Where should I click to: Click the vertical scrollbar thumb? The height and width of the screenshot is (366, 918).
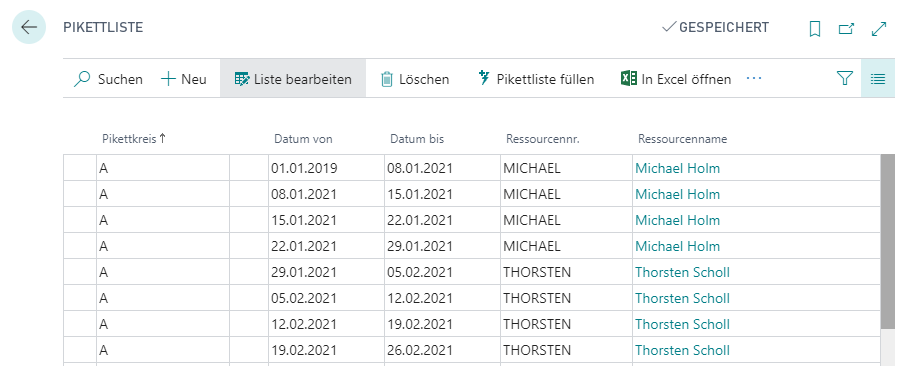[888, 241]
